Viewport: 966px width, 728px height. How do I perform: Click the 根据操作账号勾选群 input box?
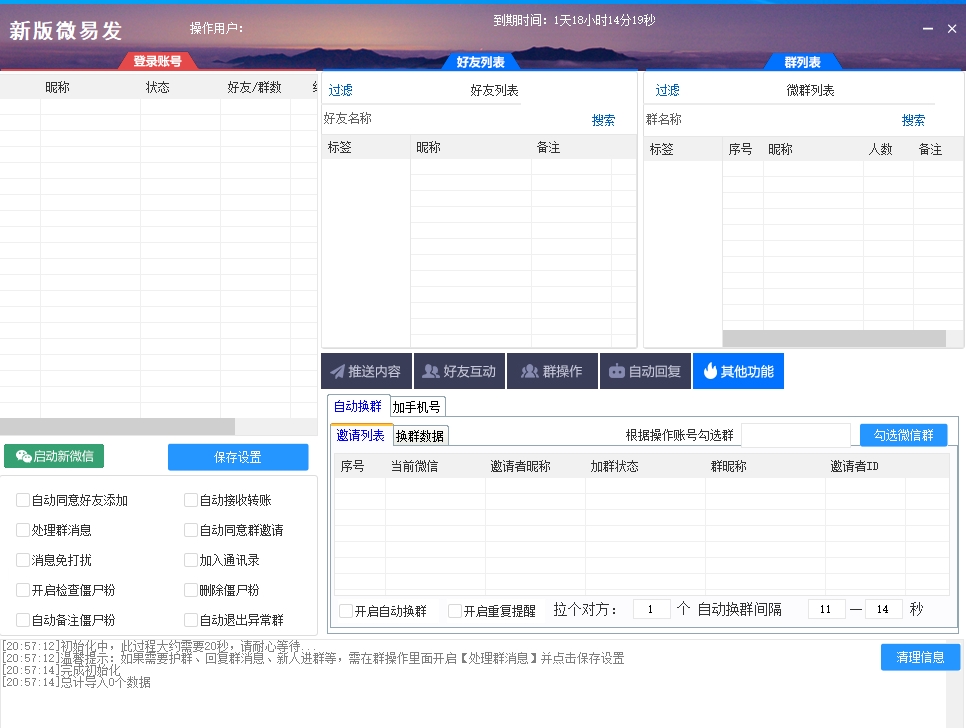(x=796, y=435)
